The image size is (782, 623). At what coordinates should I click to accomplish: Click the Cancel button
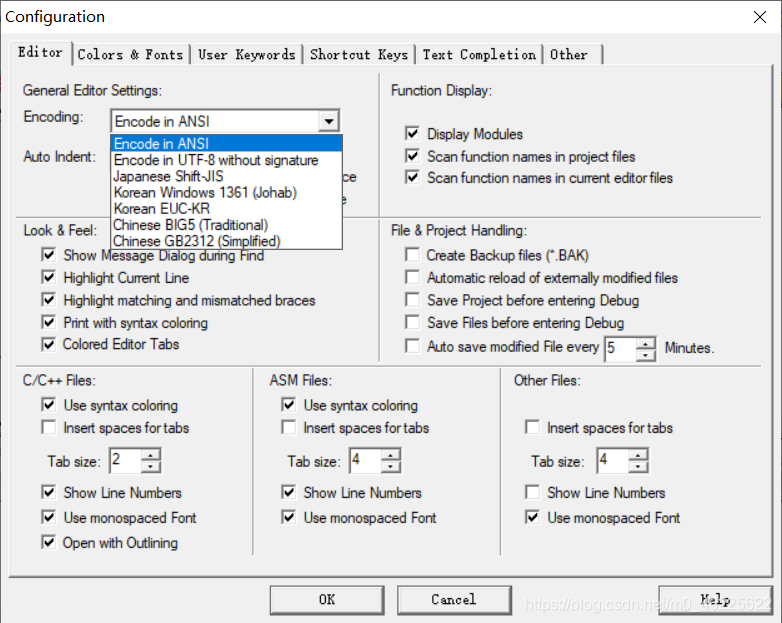pos(454,600)
